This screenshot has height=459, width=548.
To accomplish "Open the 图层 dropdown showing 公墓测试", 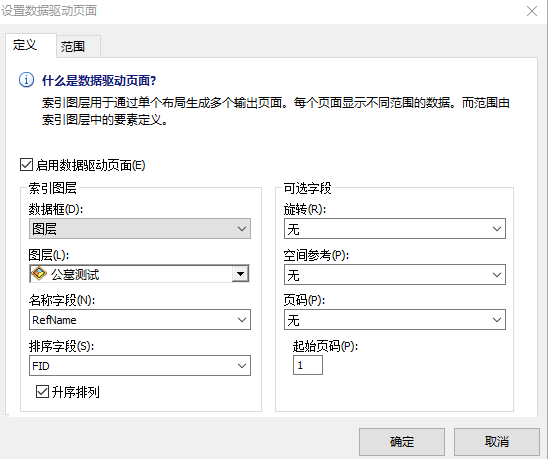I will click(140, 274).
